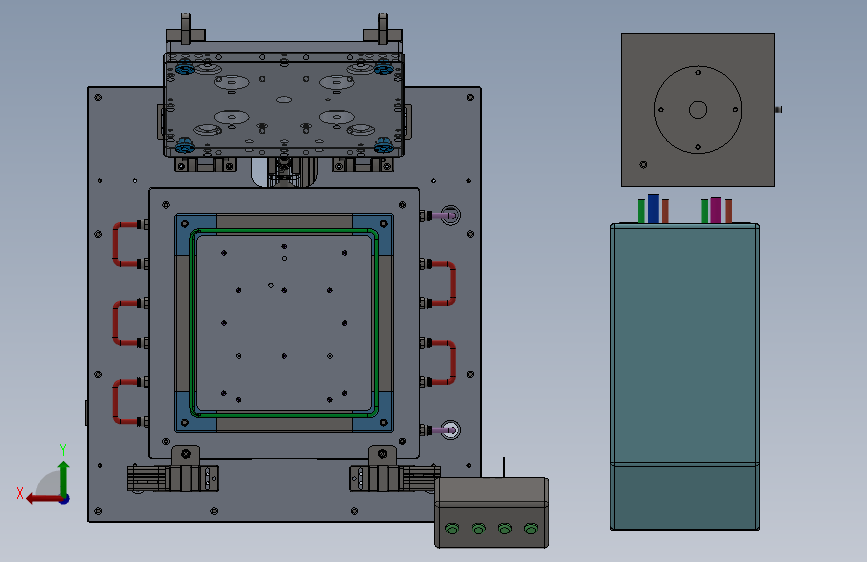The width and height of the screenshot is (867, 562).
Task: Select the square center plate inside the green seal
Action: pyautogui.click(x=284, y=322)
